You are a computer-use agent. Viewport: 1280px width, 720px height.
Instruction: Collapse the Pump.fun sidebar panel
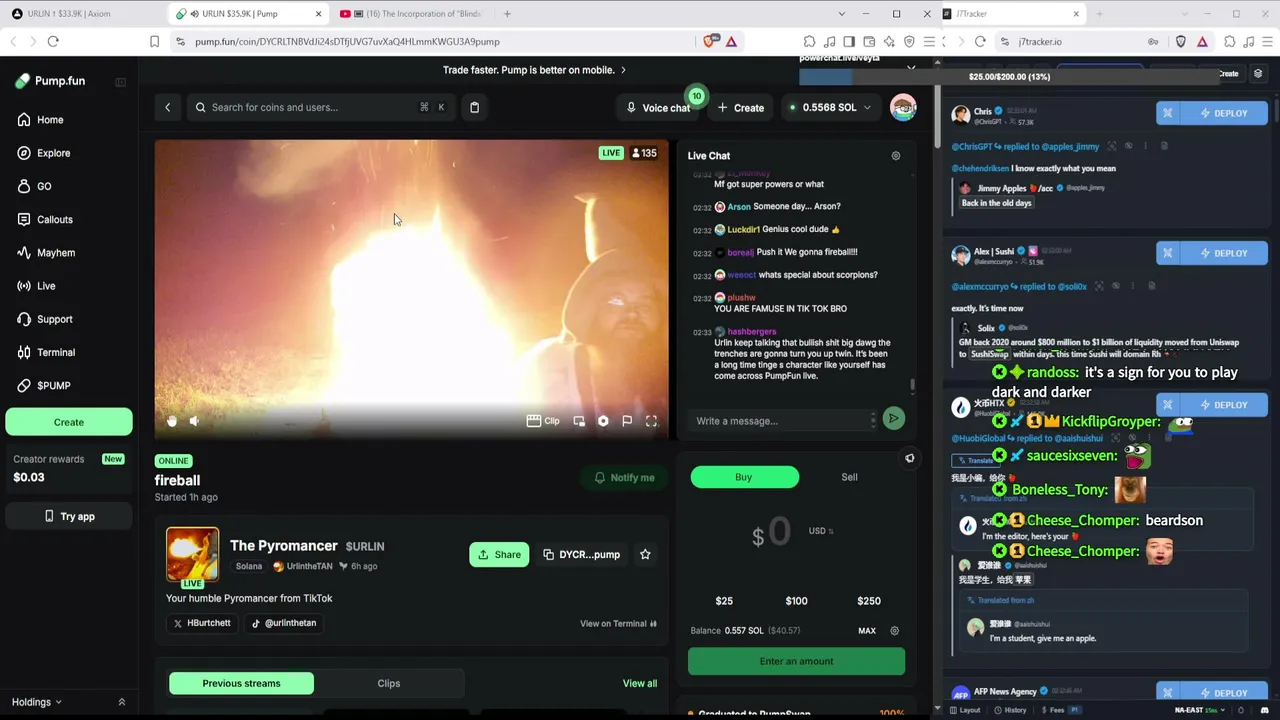click(120, 82)
